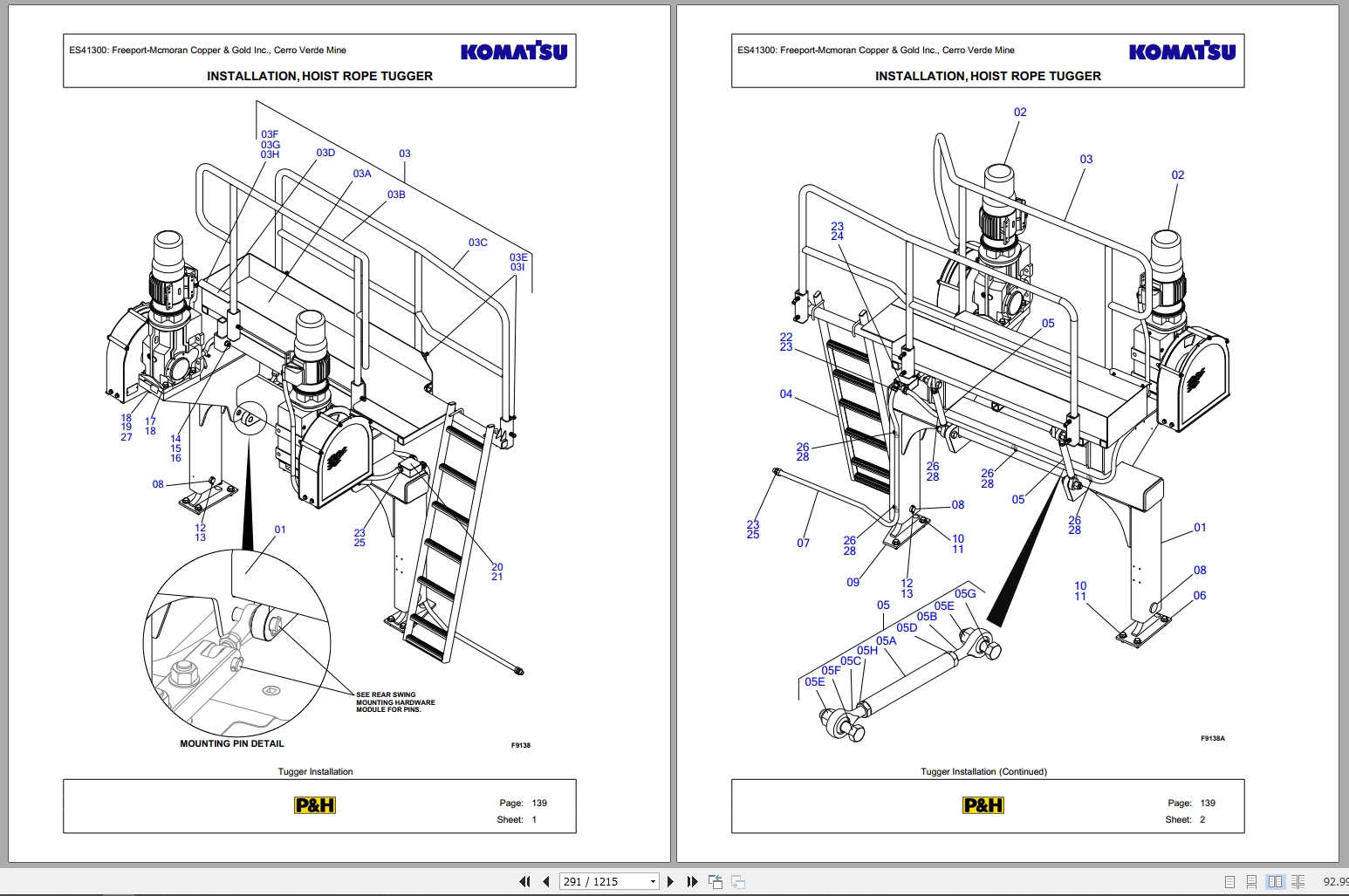Click 'Tugger Installation' caption on left page
1349x896 pixels.
coord(315,771)
